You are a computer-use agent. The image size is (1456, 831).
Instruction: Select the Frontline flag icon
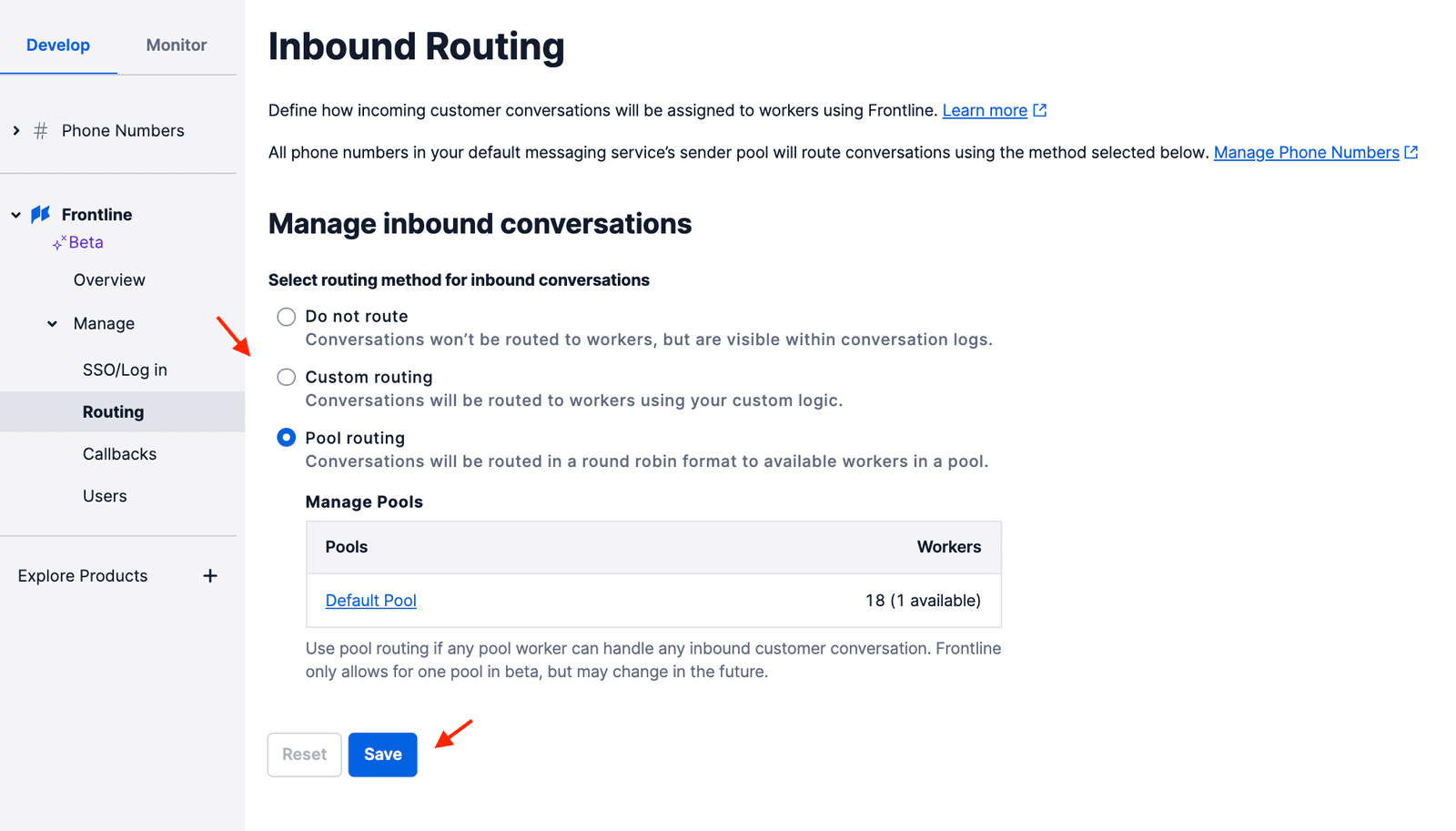click(40, 214)
